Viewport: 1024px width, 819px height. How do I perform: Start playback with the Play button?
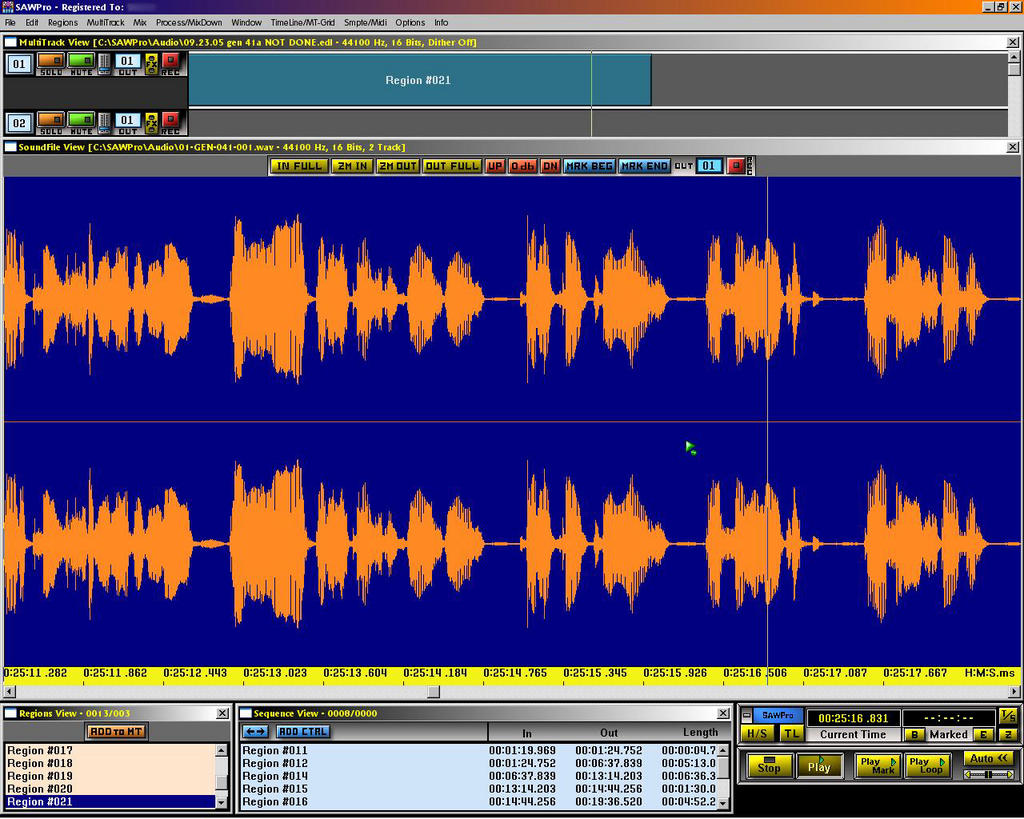[x=819, y=765]
